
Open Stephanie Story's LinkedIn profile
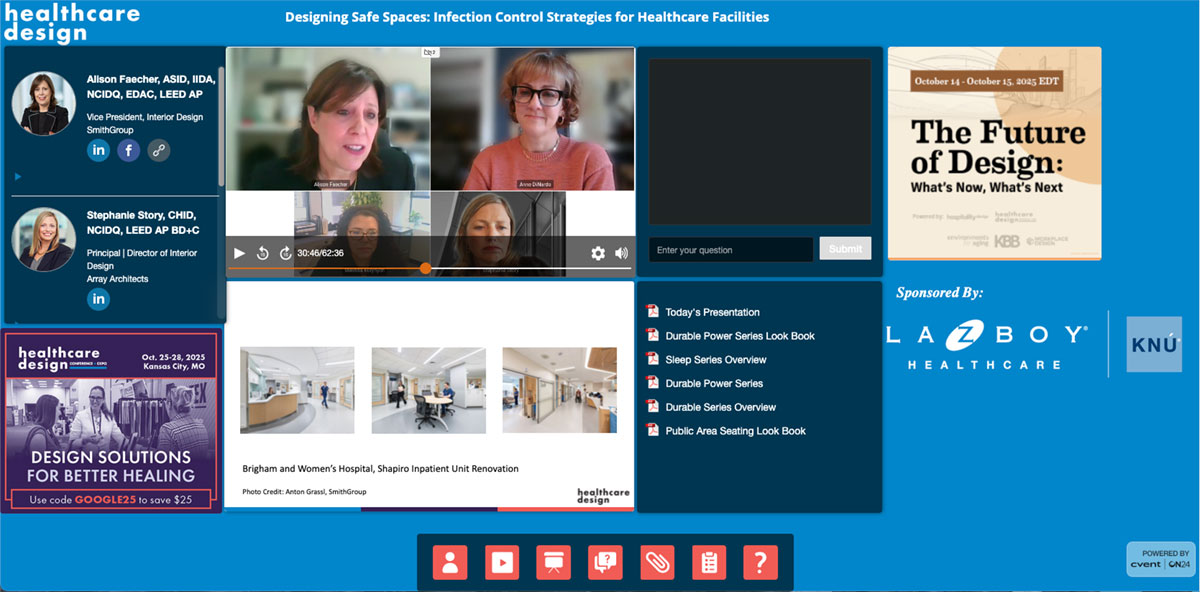pyautogui.click(x=98, y=299)
